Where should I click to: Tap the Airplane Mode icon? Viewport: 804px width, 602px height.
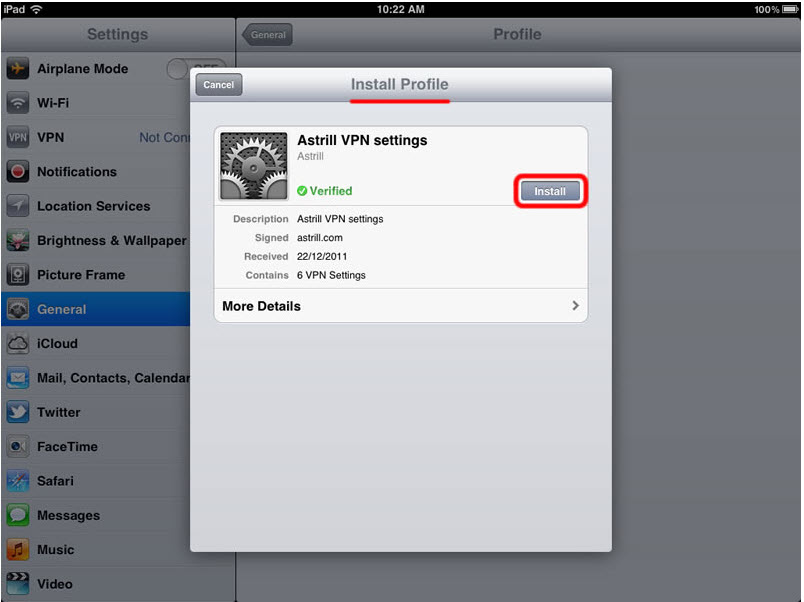pos(18,68)
